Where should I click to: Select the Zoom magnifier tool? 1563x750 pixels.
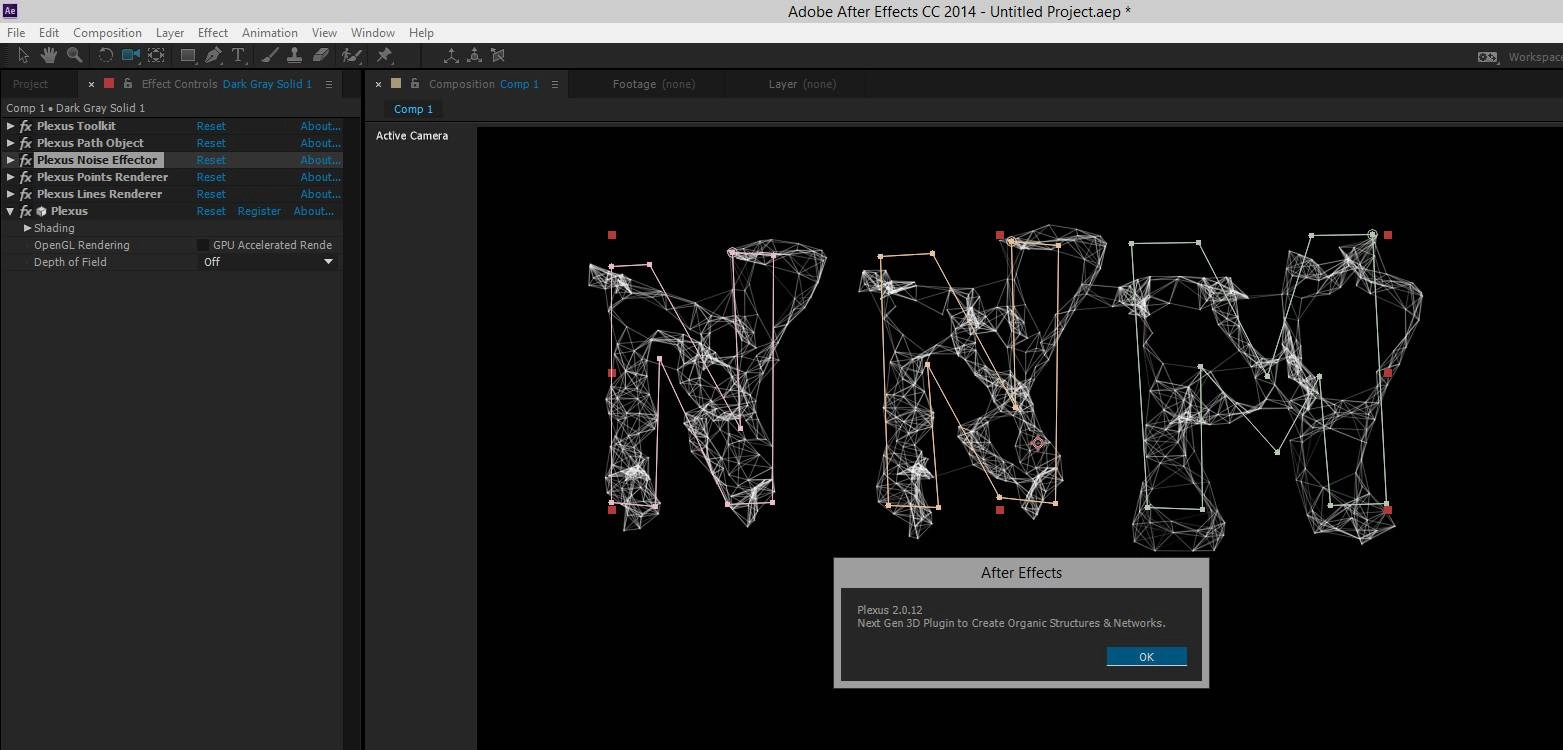[73, 55]
